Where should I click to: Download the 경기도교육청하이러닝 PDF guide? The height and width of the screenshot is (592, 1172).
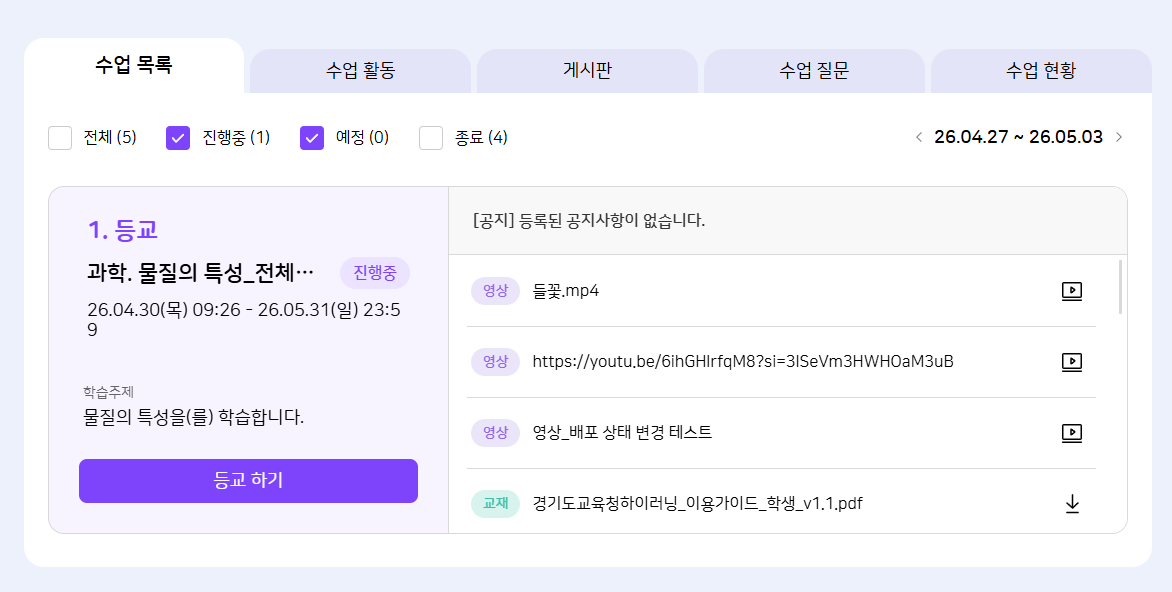(1072, 504)
